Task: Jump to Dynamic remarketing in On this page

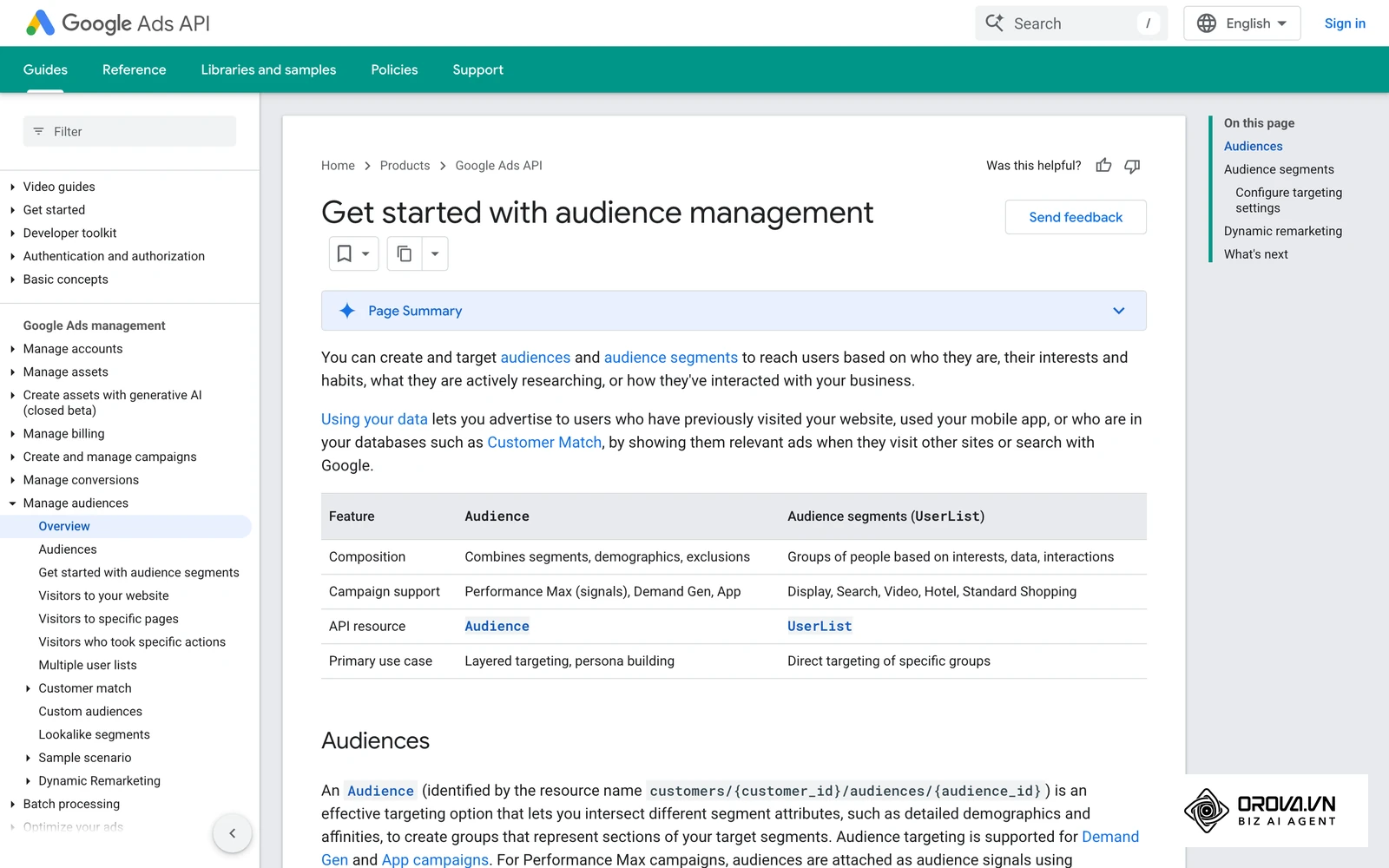Action: [x=1283, y=231]
